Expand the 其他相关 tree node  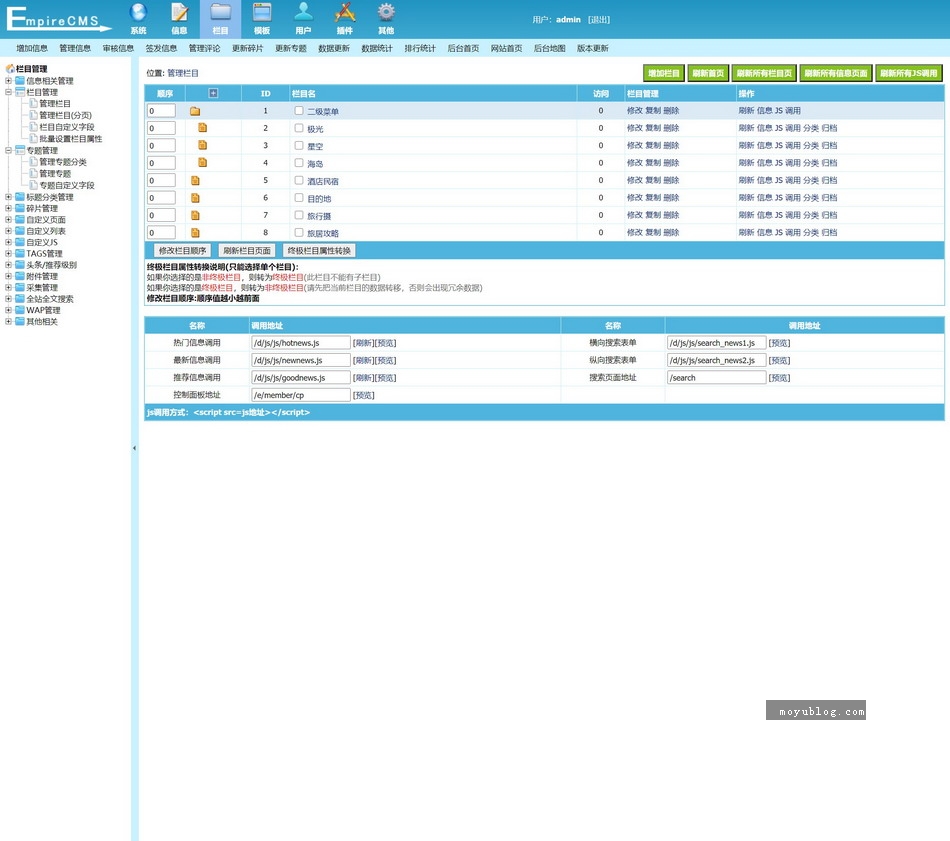tap(8, 322)
